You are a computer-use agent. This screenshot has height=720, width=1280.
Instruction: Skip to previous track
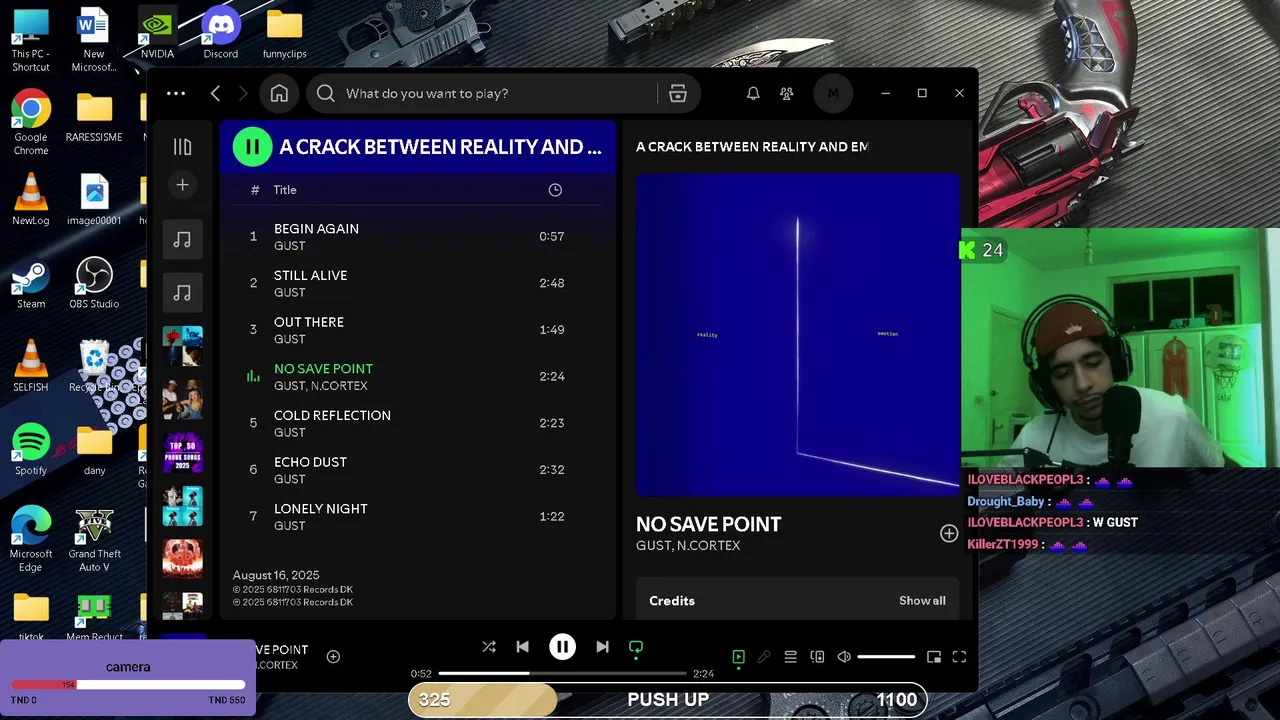pos(522,647)
